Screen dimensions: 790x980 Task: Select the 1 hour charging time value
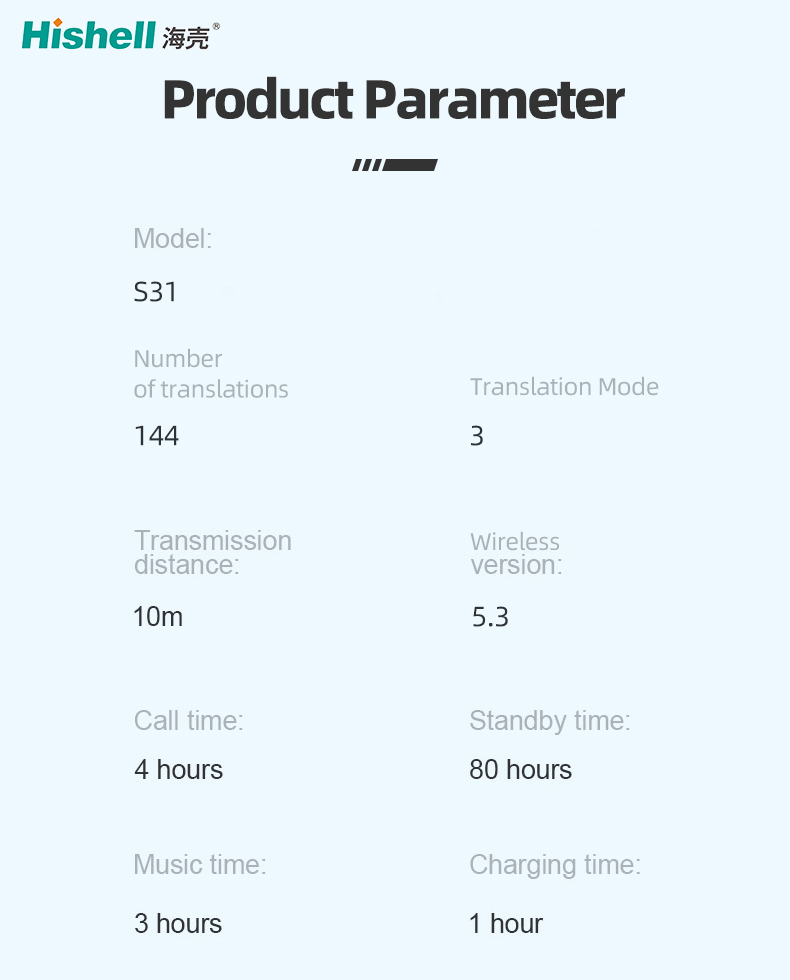point(506,923)
